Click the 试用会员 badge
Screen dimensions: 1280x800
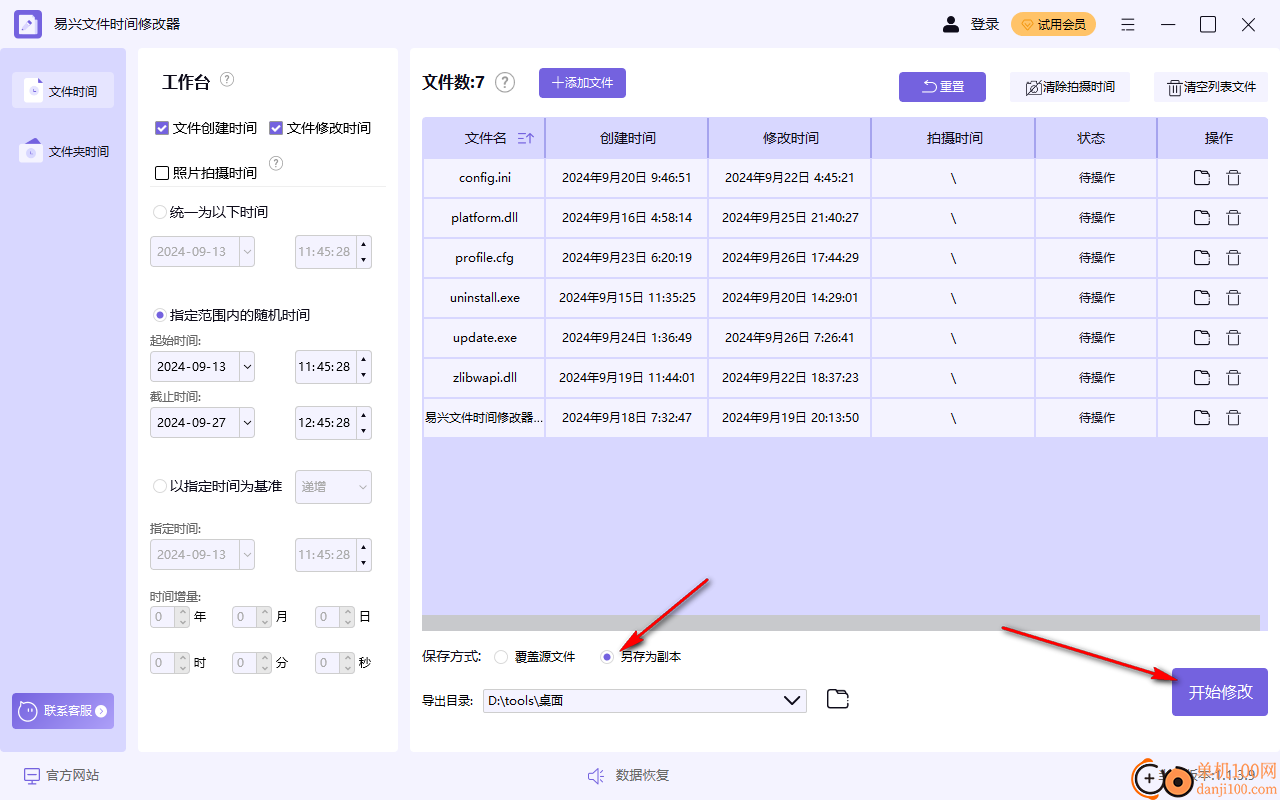pos(1053,24)
